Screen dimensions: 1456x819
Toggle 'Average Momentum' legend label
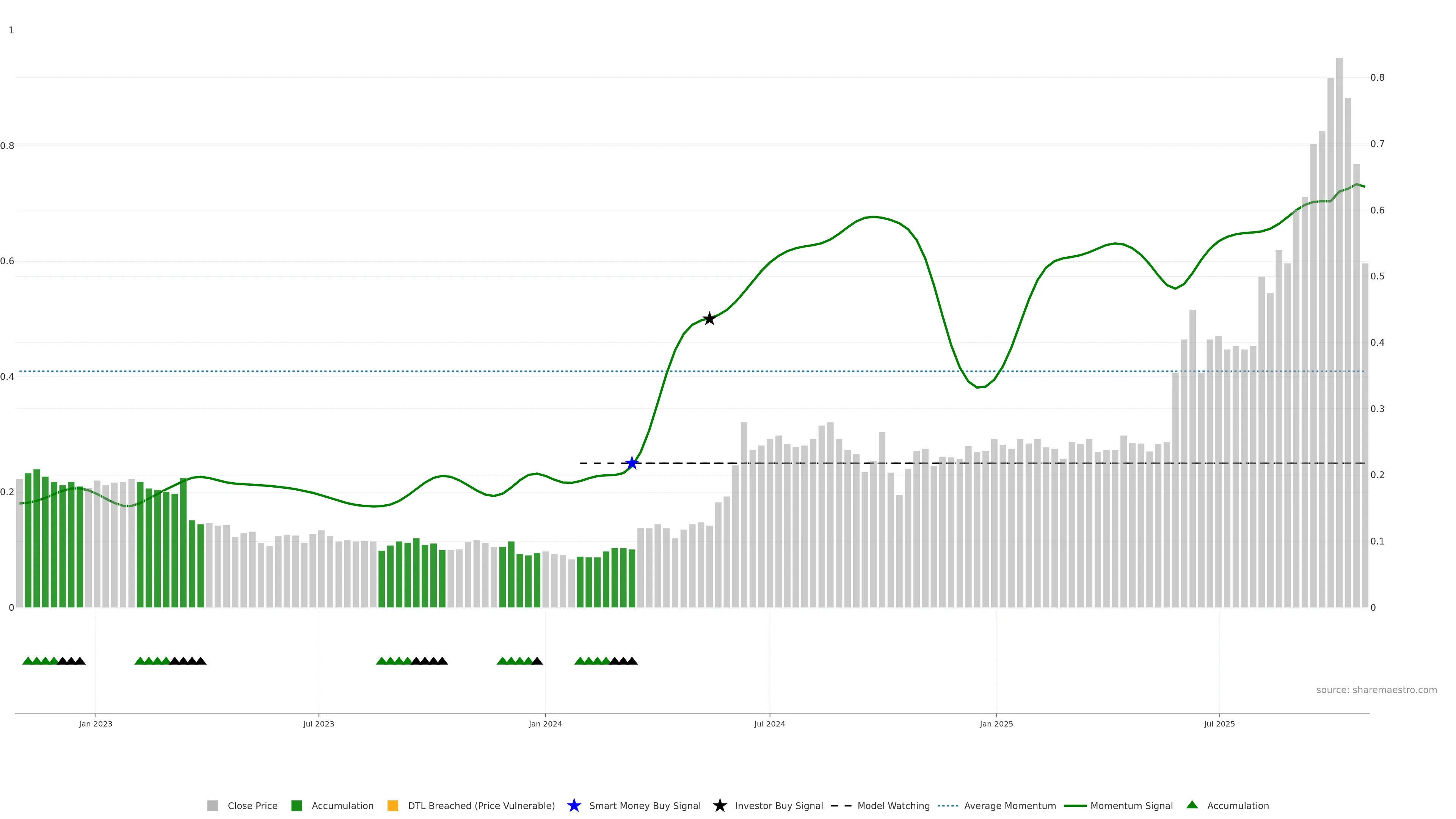1010,806
